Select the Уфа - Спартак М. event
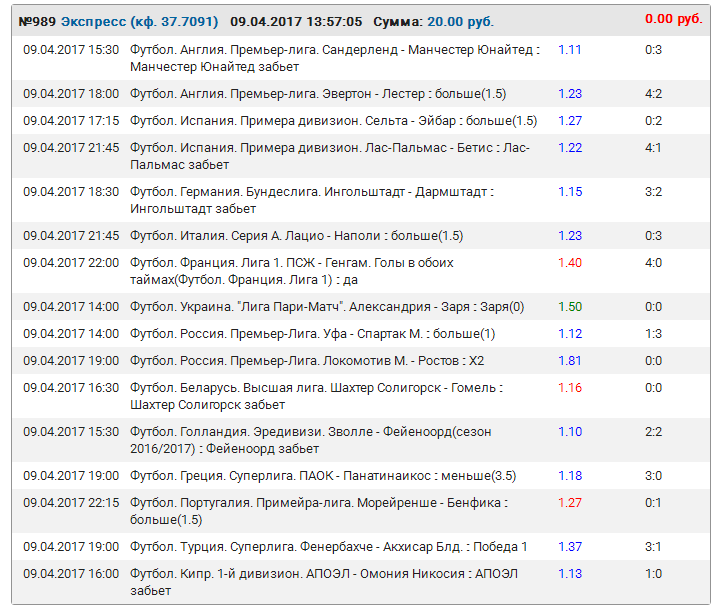 pyautogui.click(x=313, y=334)
